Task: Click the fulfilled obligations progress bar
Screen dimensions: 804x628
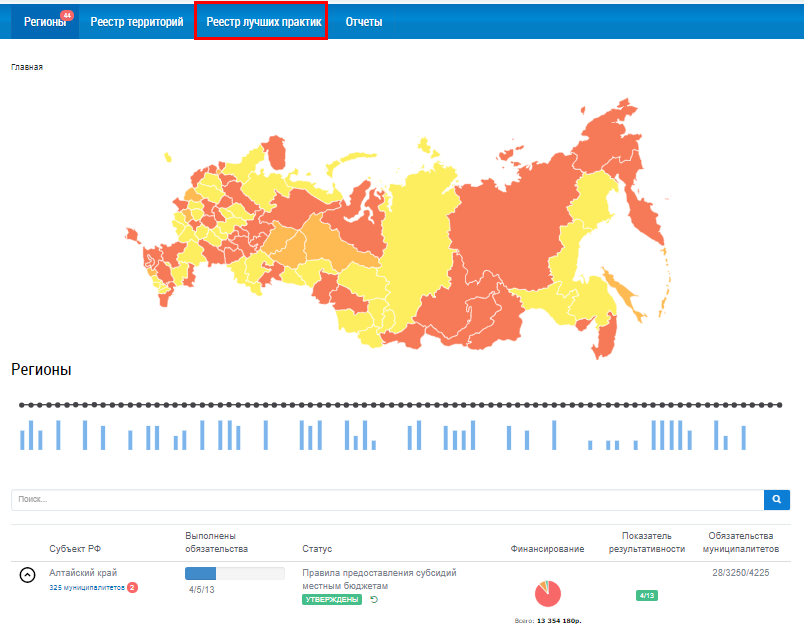Action: [x=234, y=573]
